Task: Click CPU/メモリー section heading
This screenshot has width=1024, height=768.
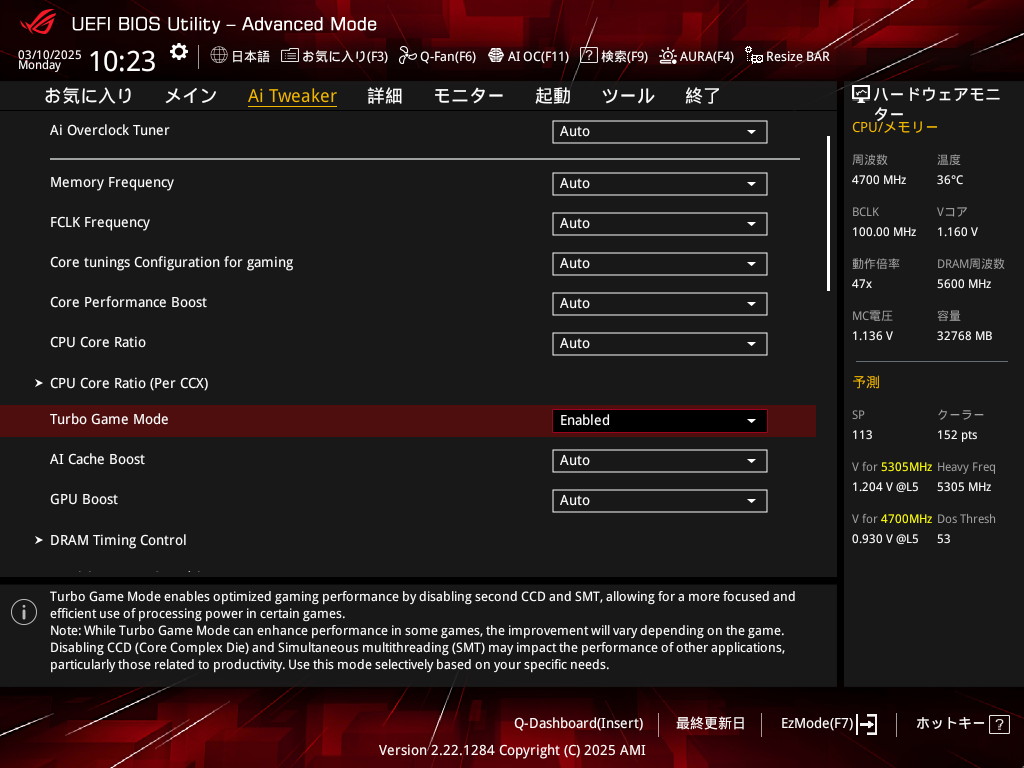Action: click(895, 127)
